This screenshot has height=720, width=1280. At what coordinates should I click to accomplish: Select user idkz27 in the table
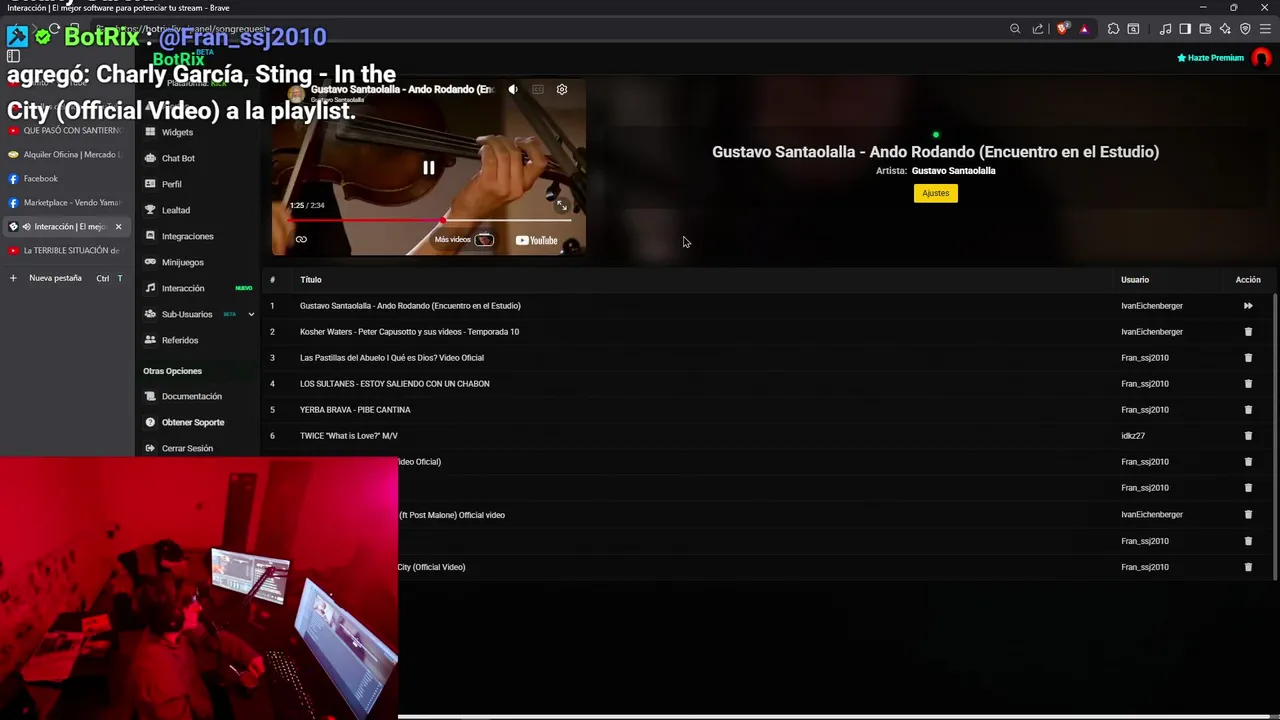pyautogui.click(x=1133, y=436)
